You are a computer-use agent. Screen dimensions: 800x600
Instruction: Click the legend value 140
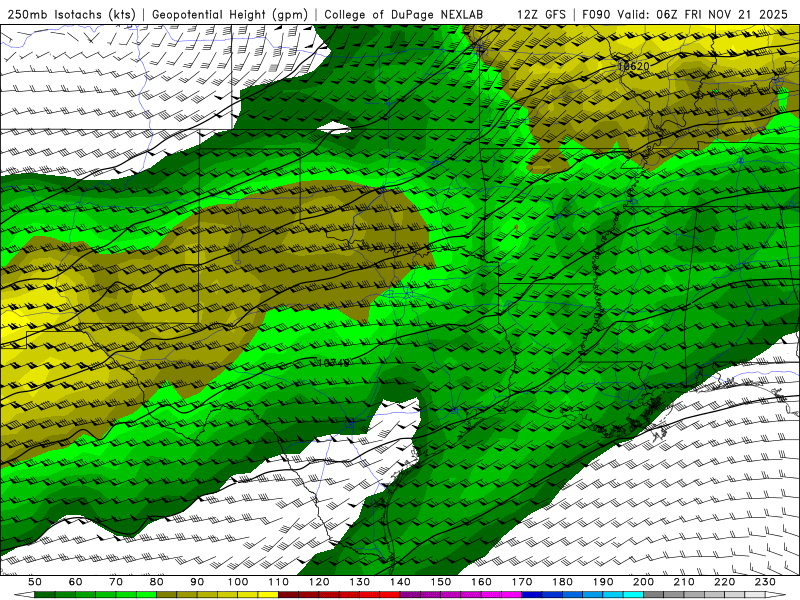tap(400, 582)
